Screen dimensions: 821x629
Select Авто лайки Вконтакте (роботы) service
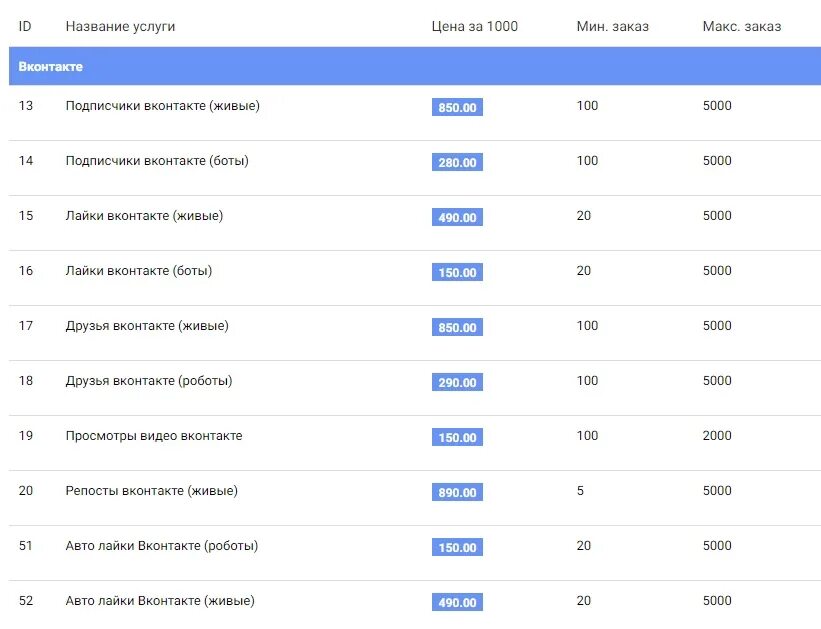tap(162, 546)
